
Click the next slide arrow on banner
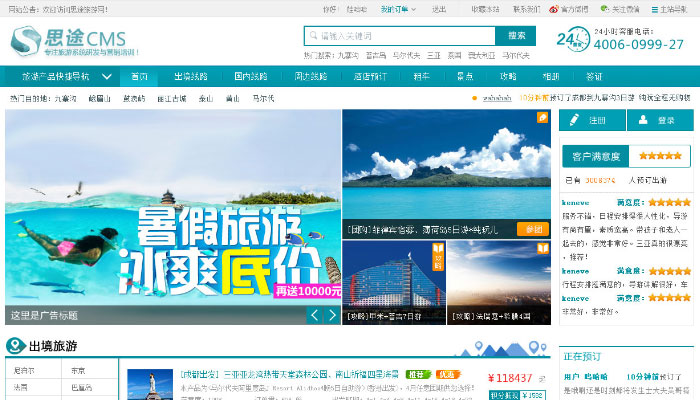click(332, 315)
